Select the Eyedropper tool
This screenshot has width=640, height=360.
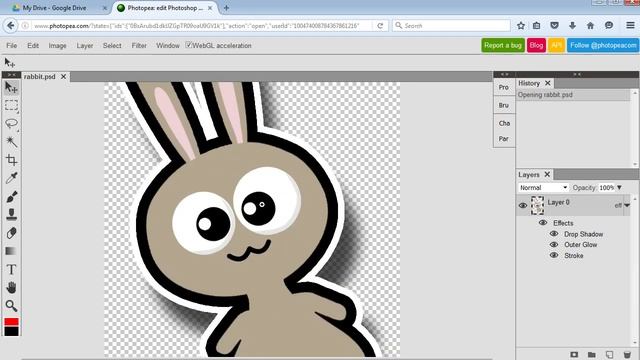coord(11,178)
